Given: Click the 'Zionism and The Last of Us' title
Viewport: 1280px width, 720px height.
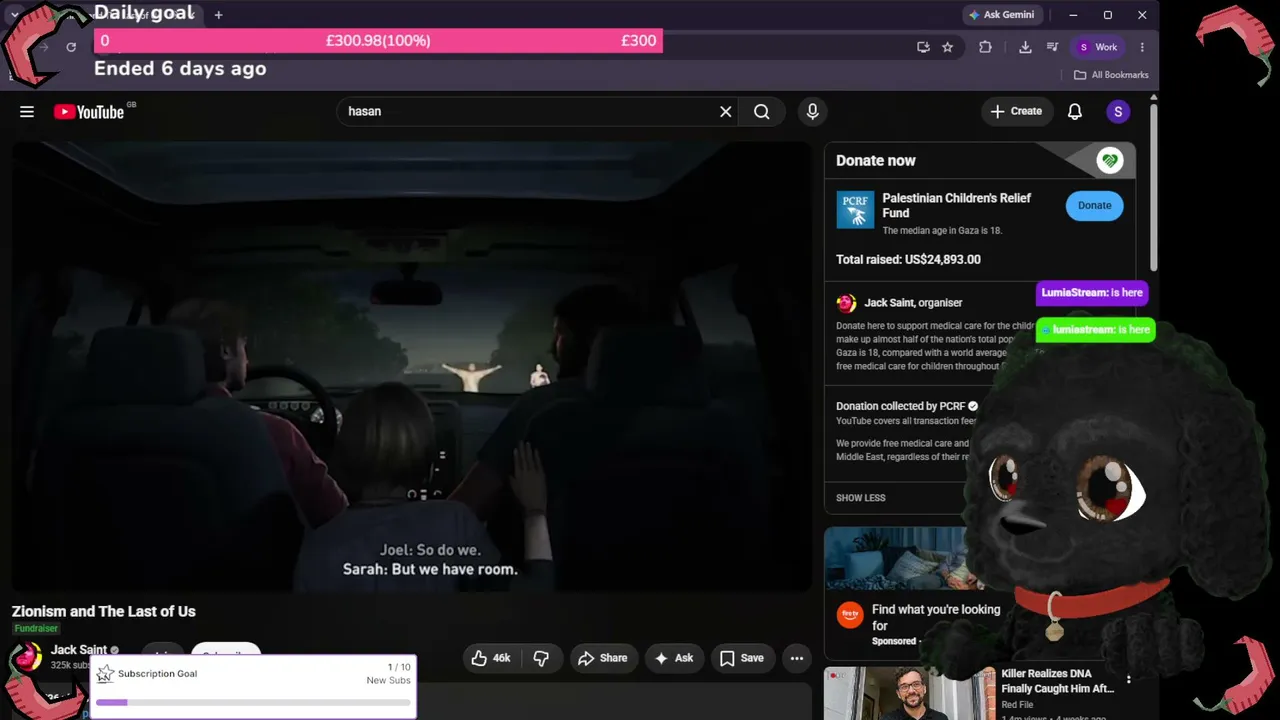Looking at the screenshot, I should click(x=104, y=611).
